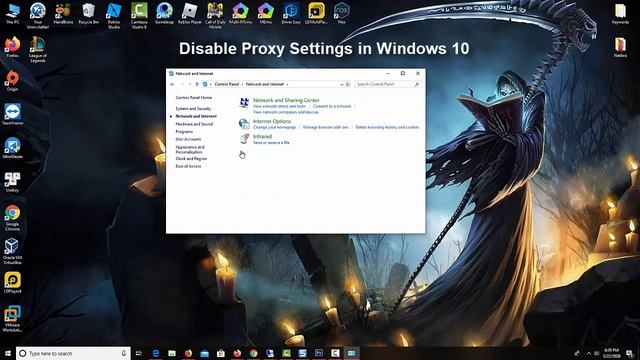Open Multi-MEmu desktop shortcut
640x360 pixels.
[x=240, y=13]
